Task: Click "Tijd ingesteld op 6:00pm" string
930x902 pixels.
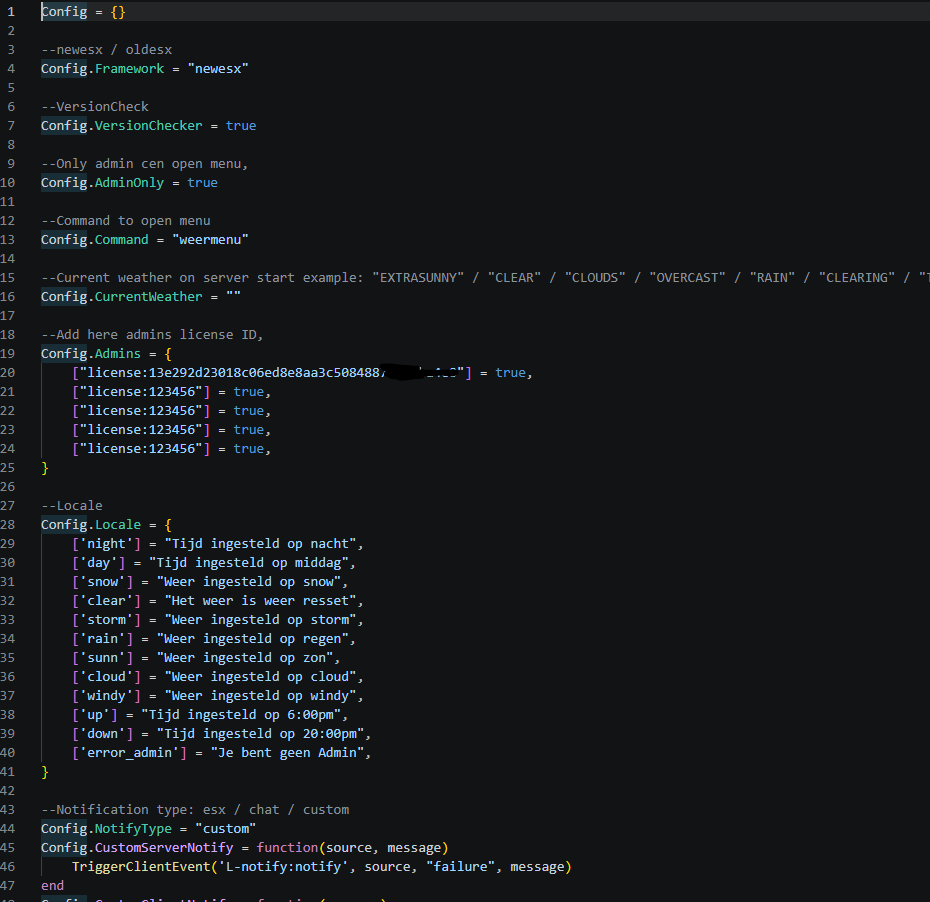Action: tap(241, 715)
